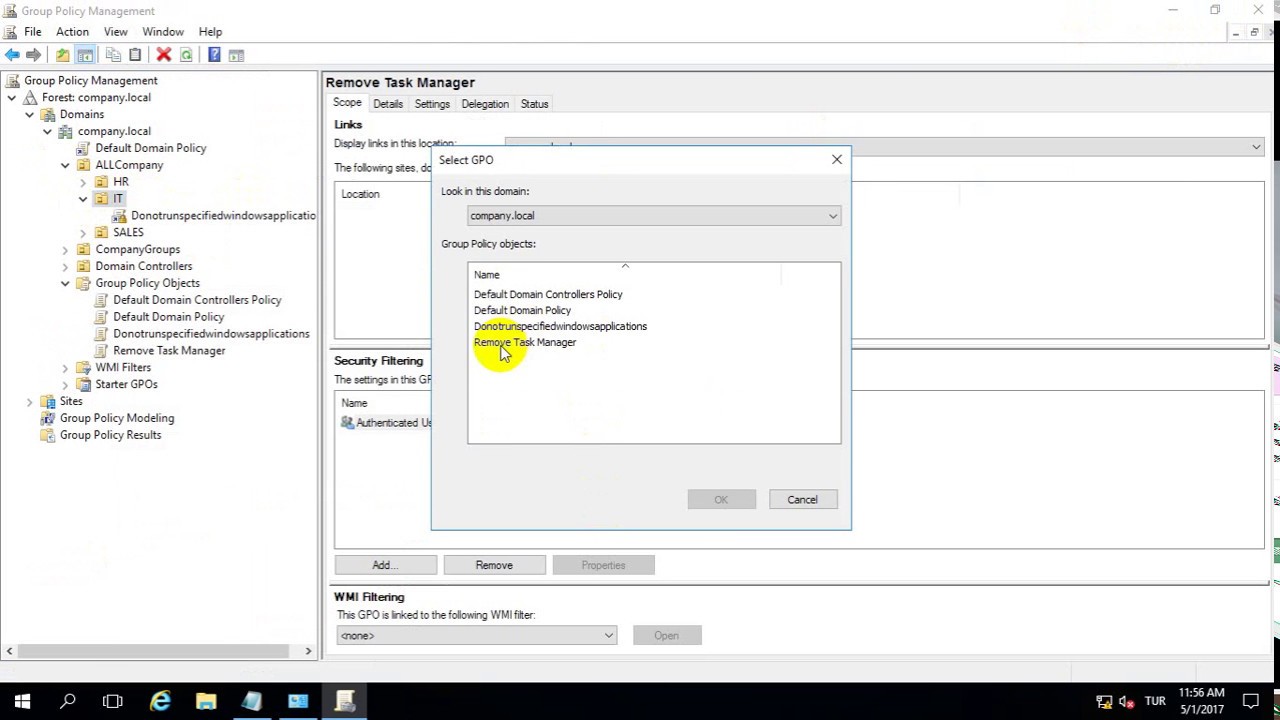Open the File menu
This screenshot has width=1280, height=720.
[x=33, y=32]
